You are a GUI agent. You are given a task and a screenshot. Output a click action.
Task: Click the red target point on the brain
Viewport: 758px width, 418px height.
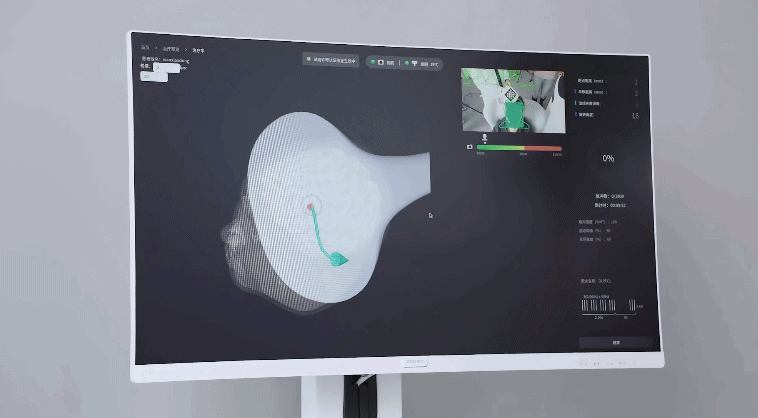(310, 207)
